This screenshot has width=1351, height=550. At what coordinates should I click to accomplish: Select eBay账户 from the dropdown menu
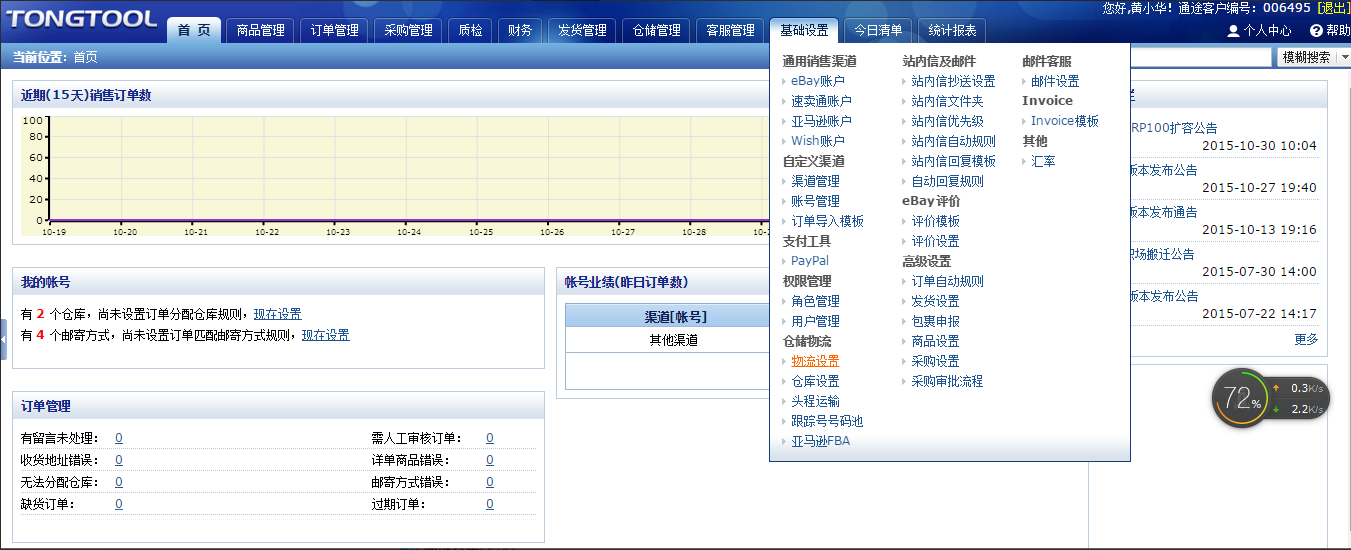(817, 81)
